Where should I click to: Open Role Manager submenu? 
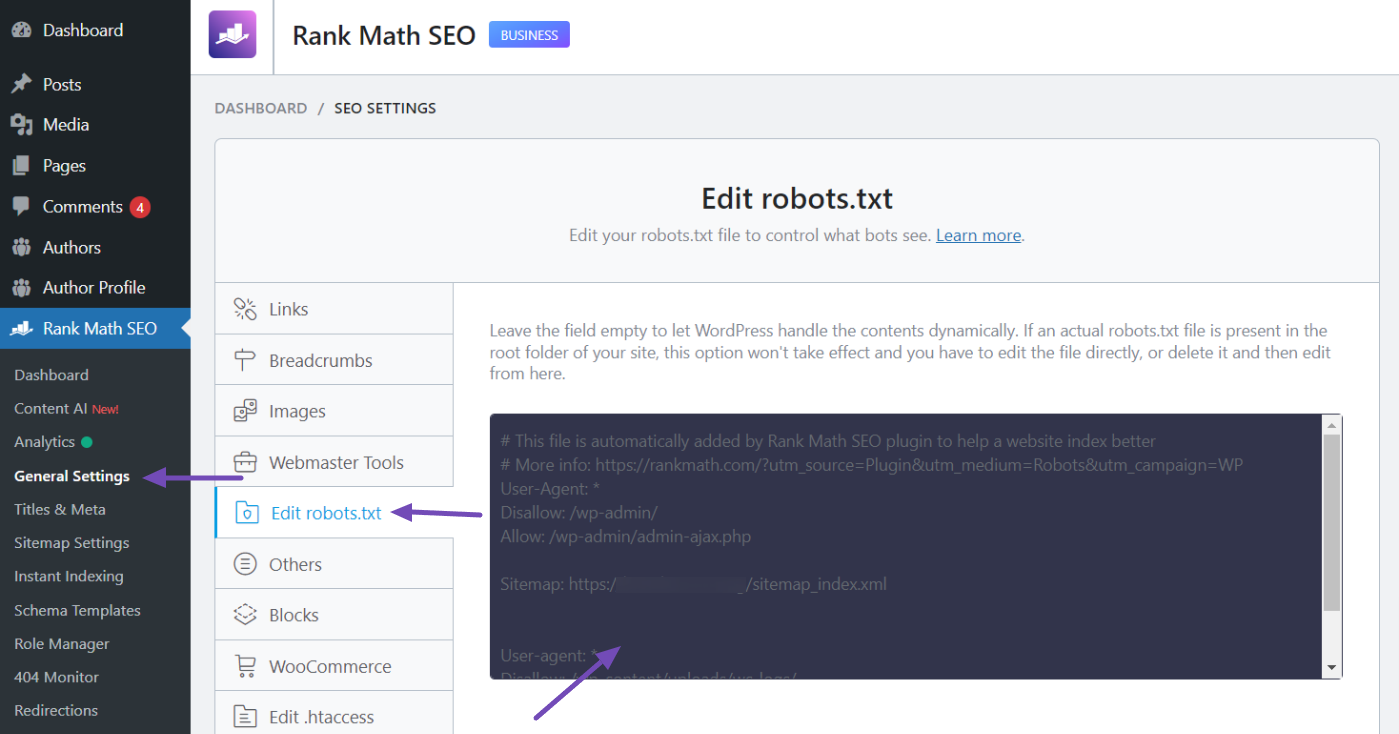(62, 644)
